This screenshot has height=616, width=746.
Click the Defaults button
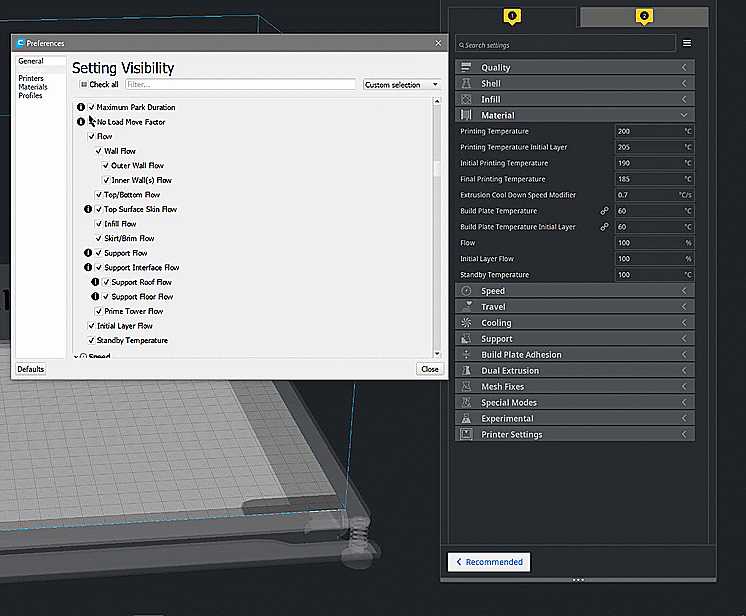[x=31, y=369]
